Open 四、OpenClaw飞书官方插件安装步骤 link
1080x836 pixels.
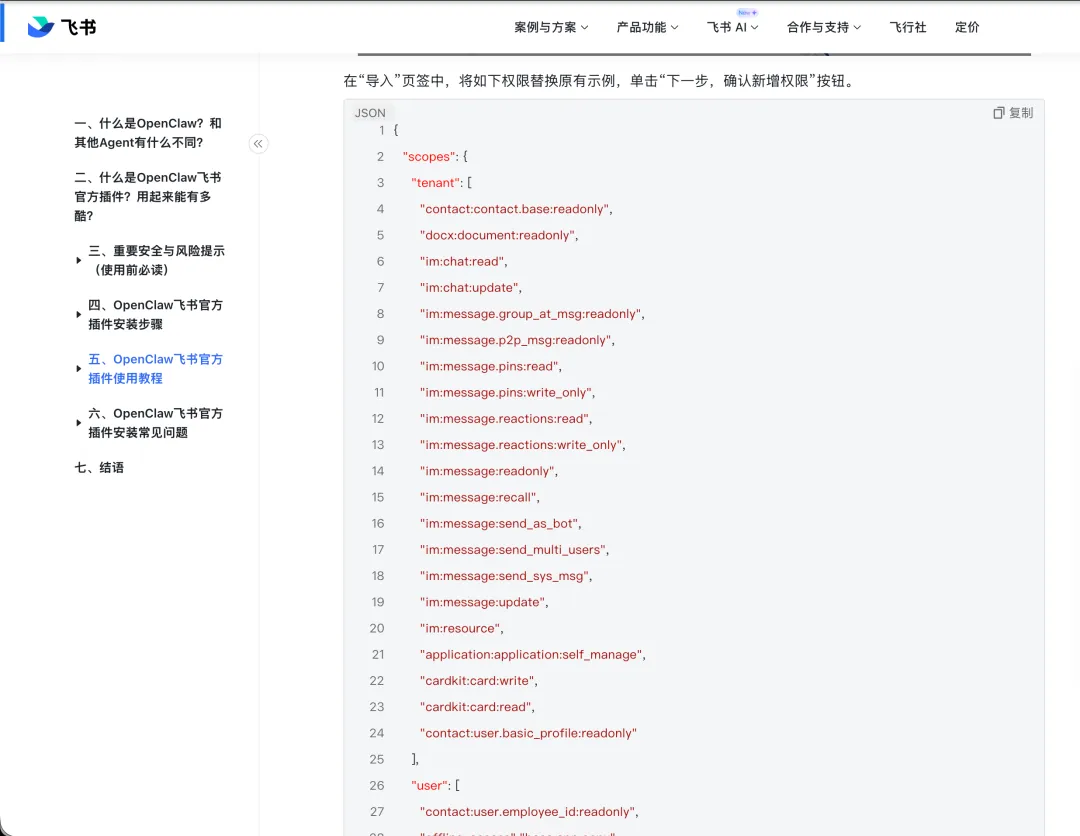pos(156,315)
